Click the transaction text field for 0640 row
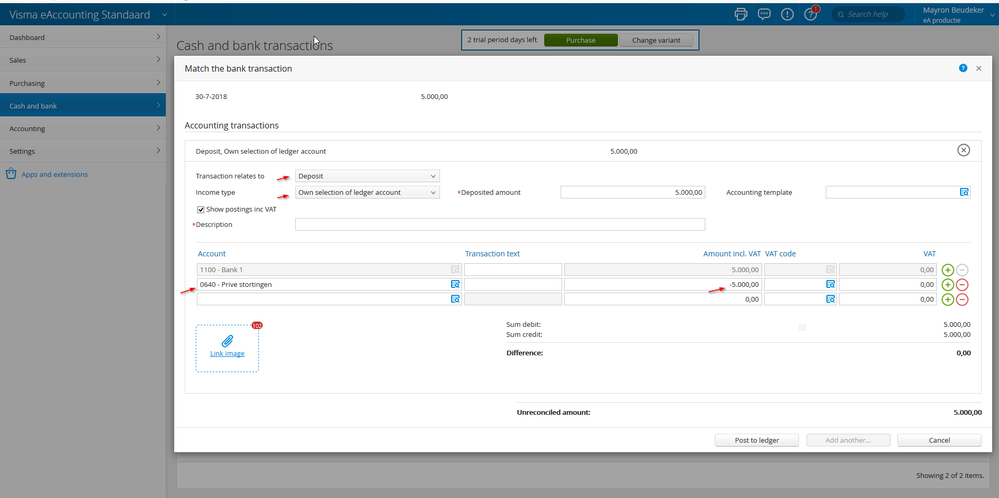Screen dimensions: 999x498 [513, 284]
